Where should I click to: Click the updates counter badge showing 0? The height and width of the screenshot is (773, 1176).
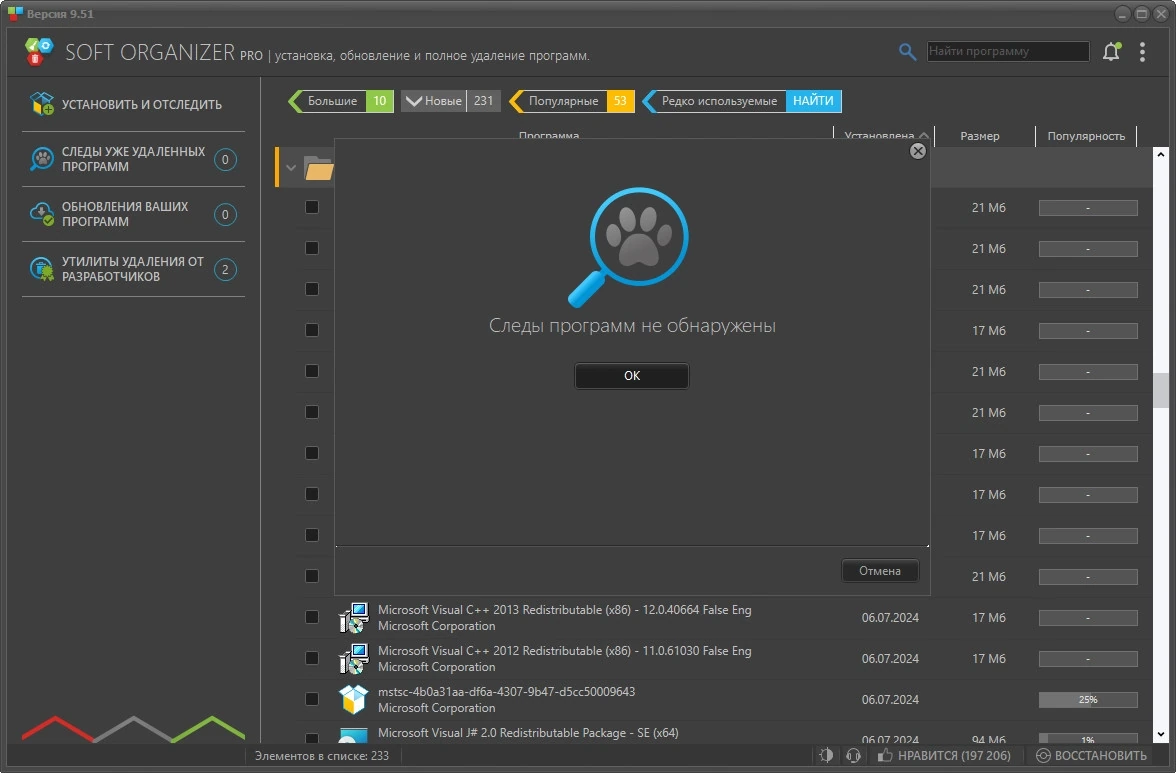click(225, 214)
